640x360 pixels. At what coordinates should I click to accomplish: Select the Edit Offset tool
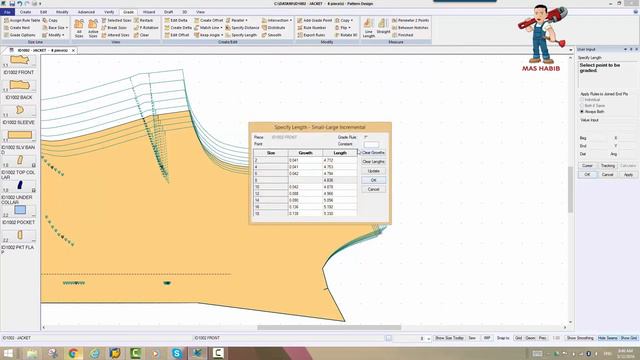click(177, 35)
